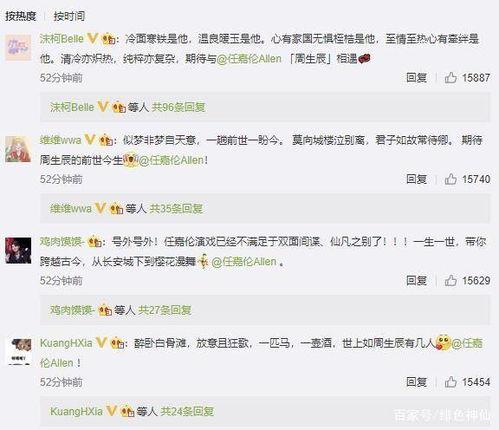Click thumbs-up icon beside 15740

[450, 179]
